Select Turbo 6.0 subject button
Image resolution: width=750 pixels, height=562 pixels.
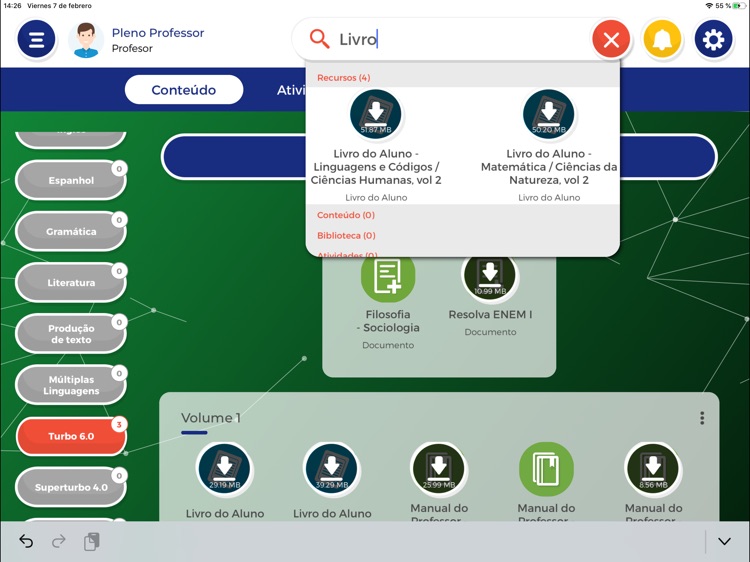pos(71,436)
